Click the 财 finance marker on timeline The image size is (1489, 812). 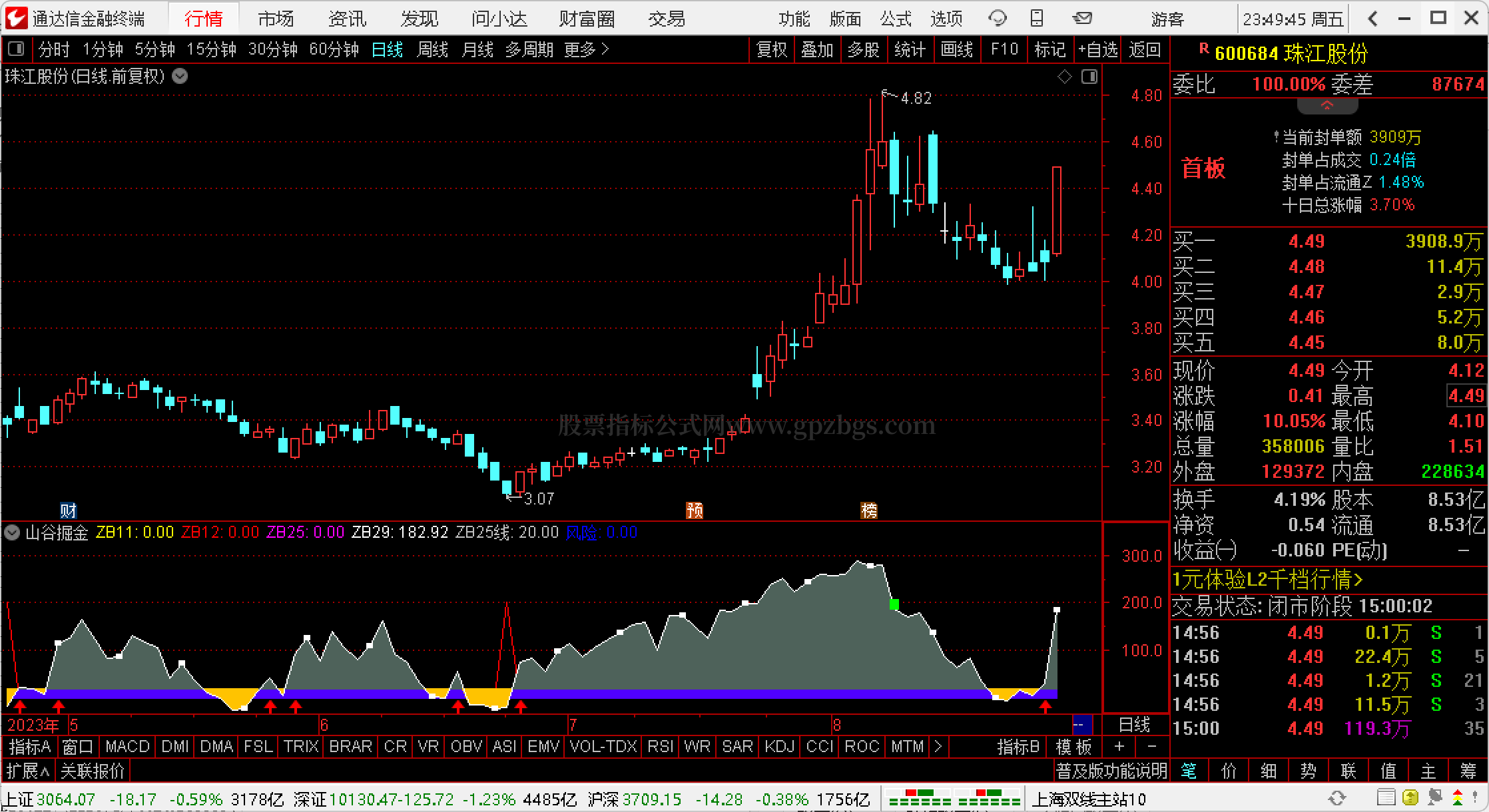coord(68,510)
